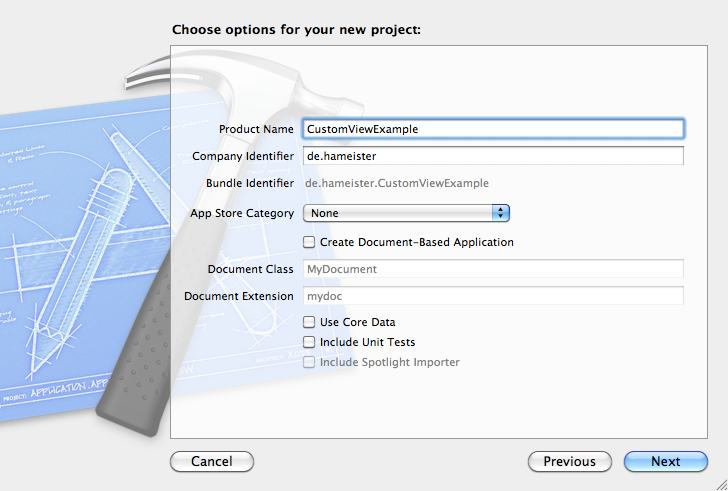The width and height of the screenshot is (728, 491).
Task: Click the Company Identifier field
Action: tap(493, 156)
